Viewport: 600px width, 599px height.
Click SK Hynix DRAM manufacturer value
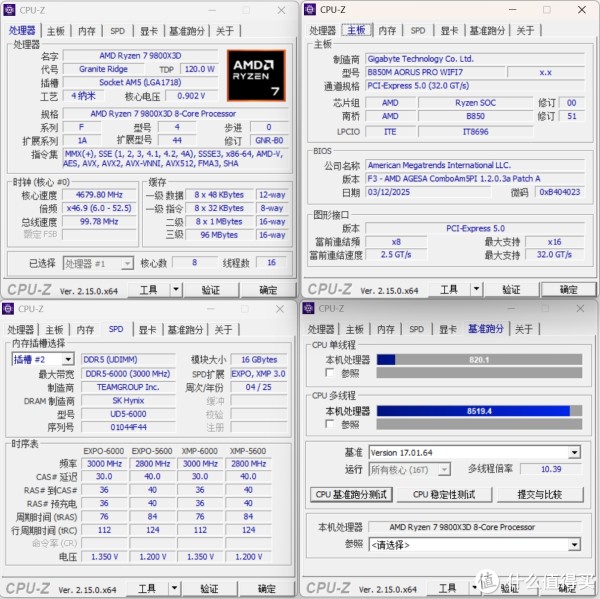(x=128, y=401)
